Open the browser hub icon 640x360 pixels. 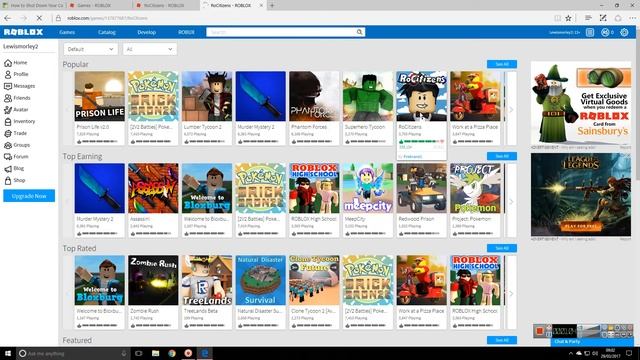[588, 18]
